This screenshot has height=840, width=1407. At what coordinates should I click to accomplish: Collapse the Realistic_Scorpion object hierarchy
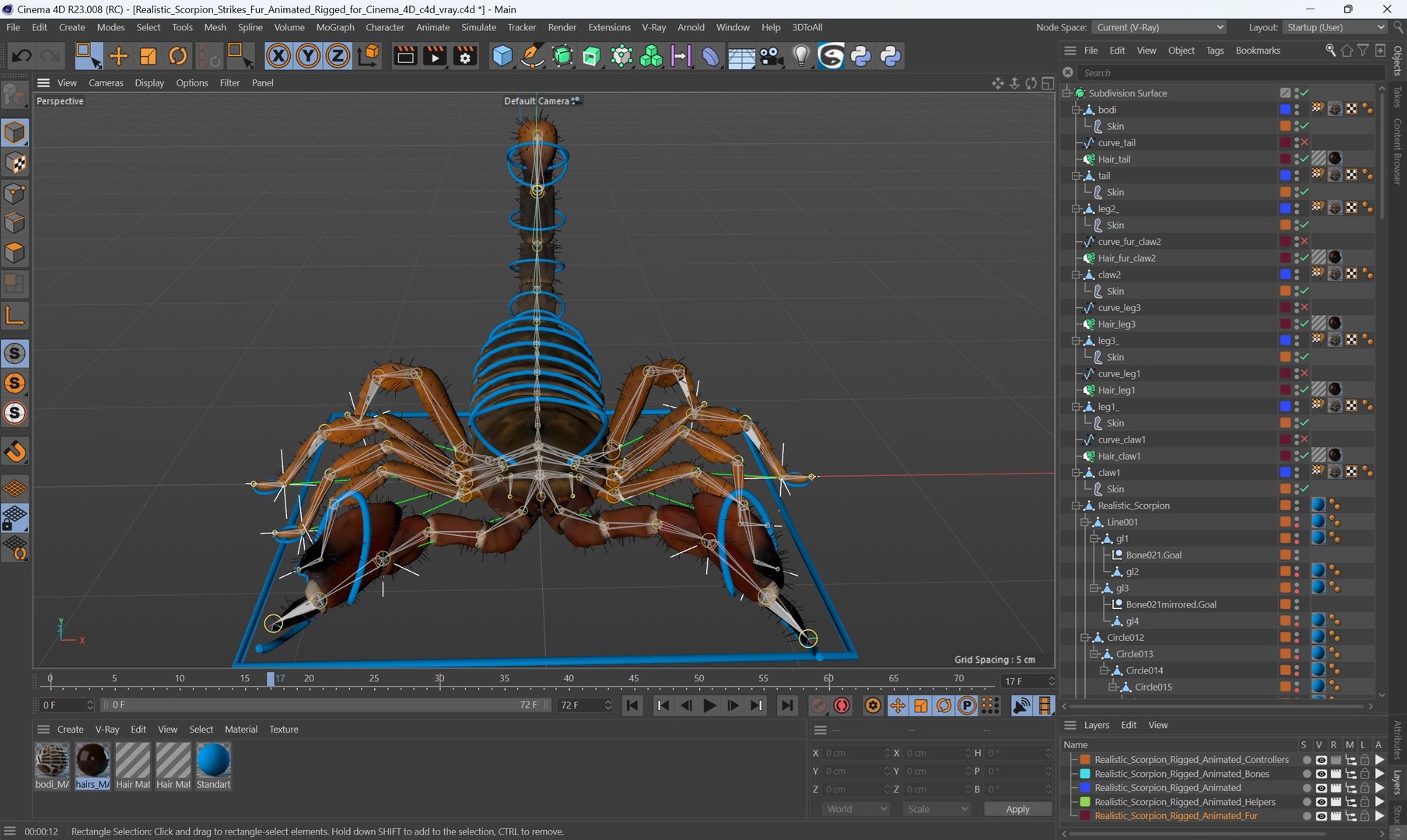1076,506
